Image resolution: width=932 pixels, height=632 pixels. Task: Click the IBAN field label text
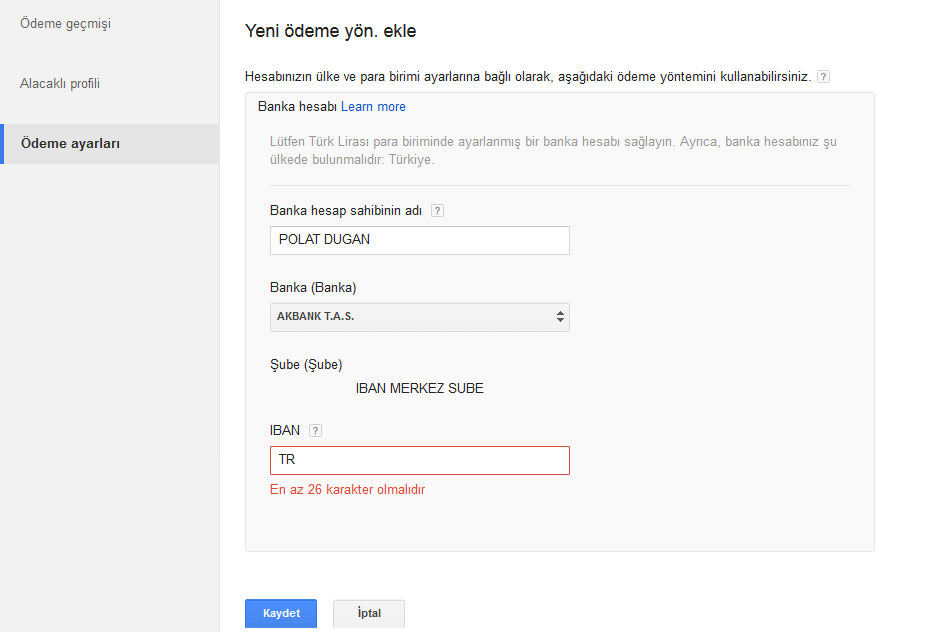285,431
